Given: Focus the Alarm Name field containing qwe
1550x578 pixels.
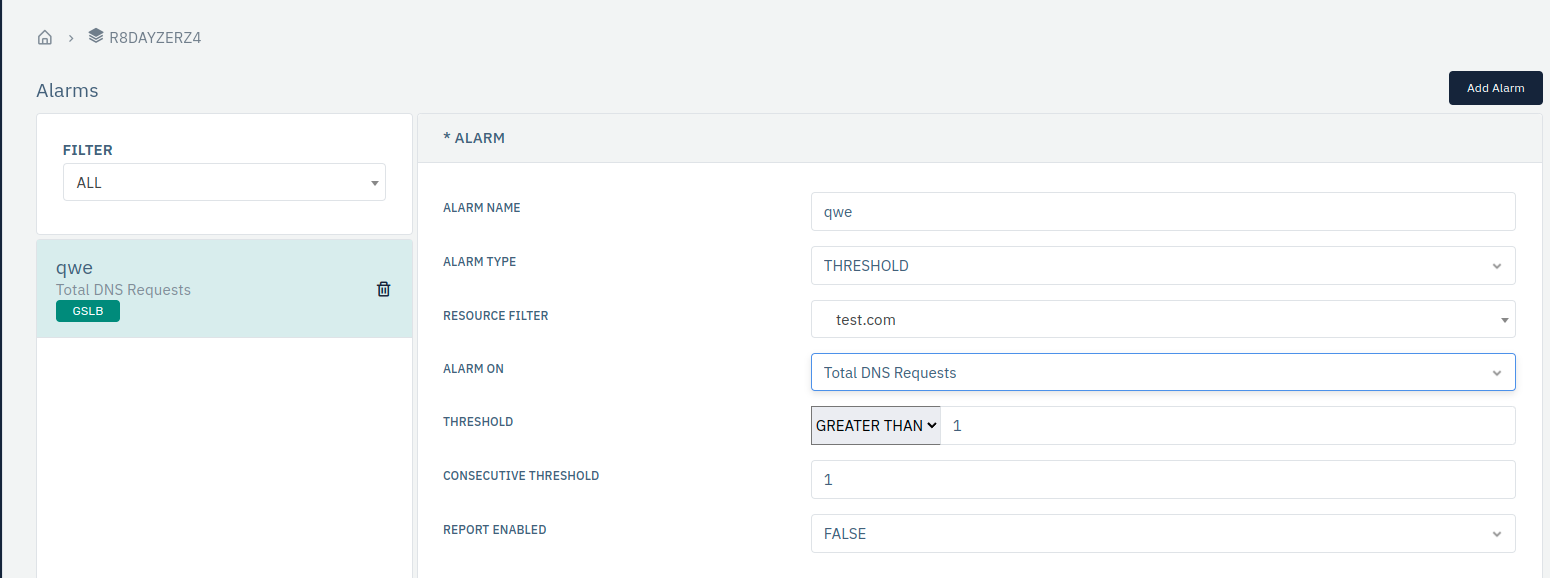Looking at the screenshot, I should click(1163, 212).
